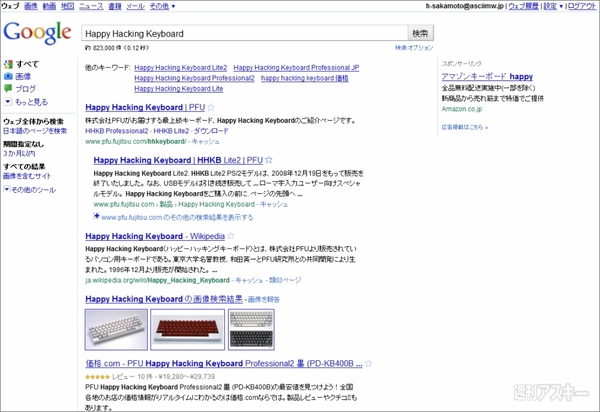
Task: Focus the search box with Happy Hacking Keyboard
Action: (245, 33)
